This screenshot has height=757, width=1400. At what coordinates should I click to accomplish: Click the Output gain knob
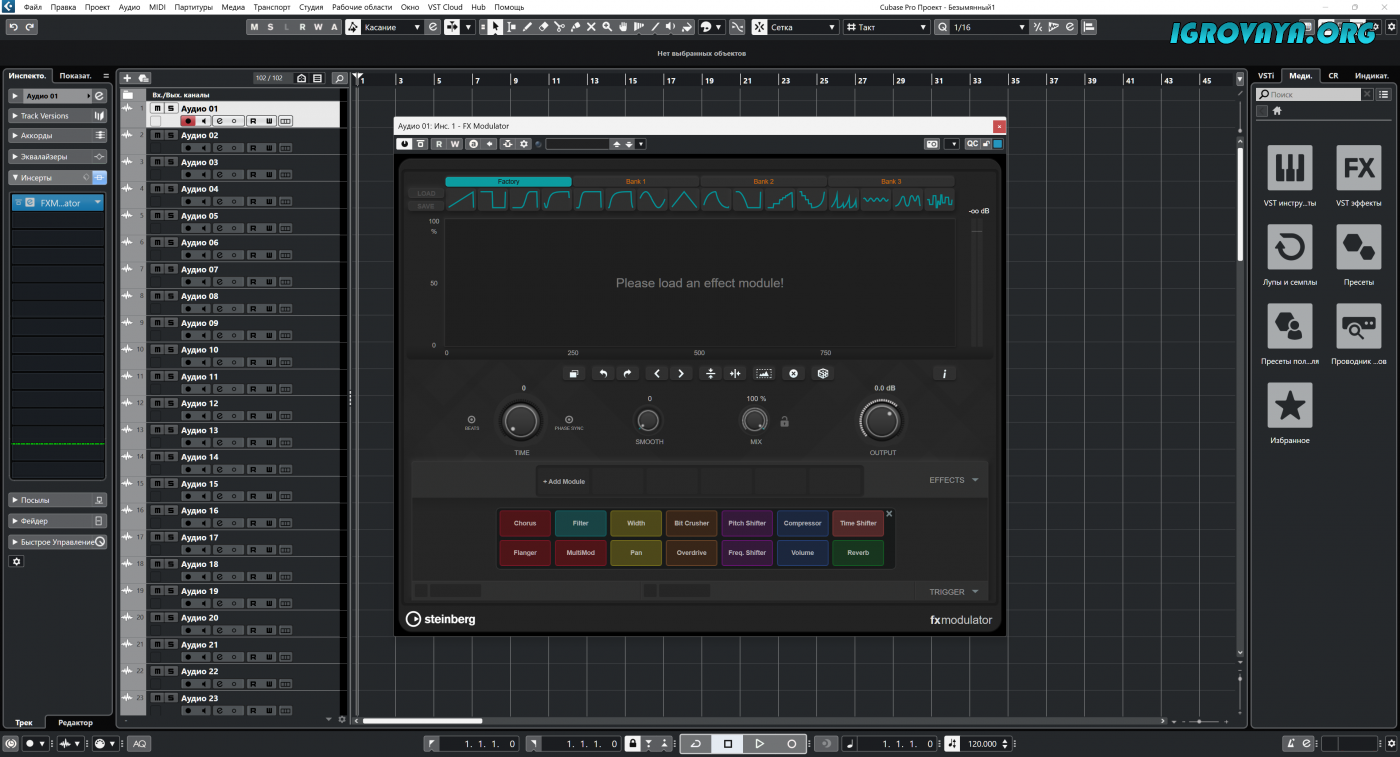click(881, 422)
